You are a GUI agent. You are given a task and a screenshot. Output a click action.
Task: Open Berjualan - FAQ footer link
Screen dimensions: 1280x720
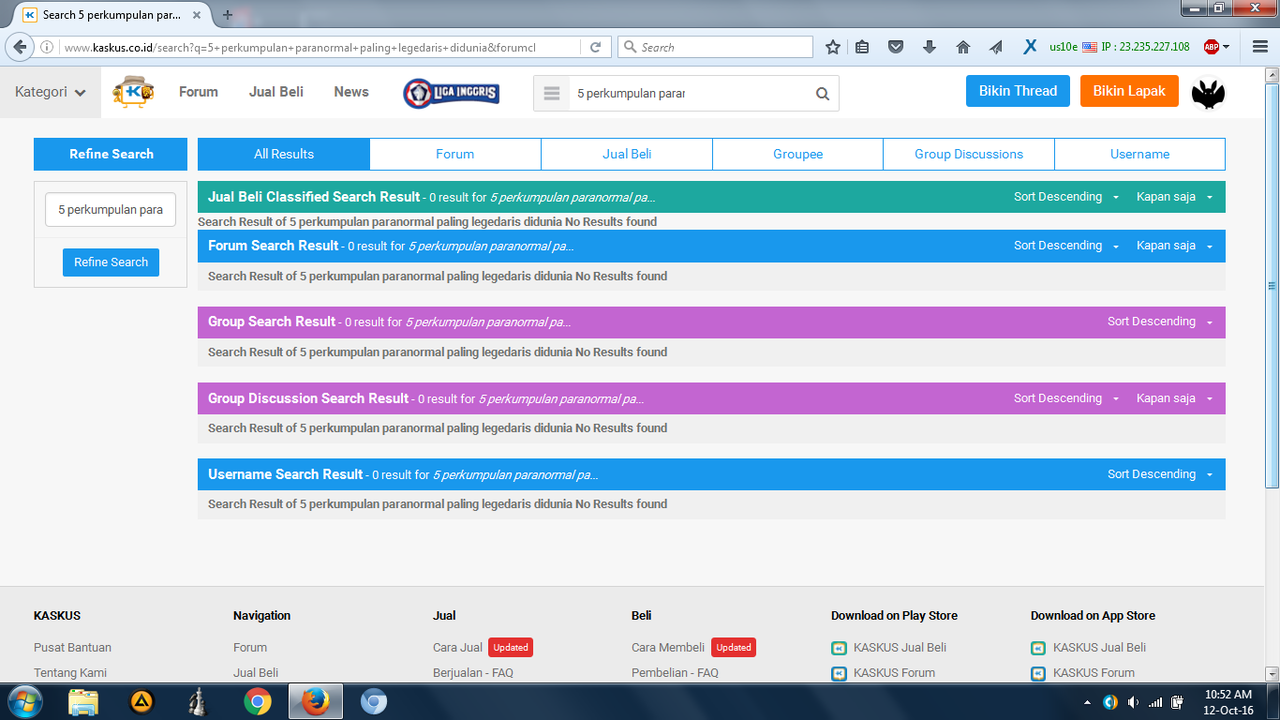(x=473, y=673)
